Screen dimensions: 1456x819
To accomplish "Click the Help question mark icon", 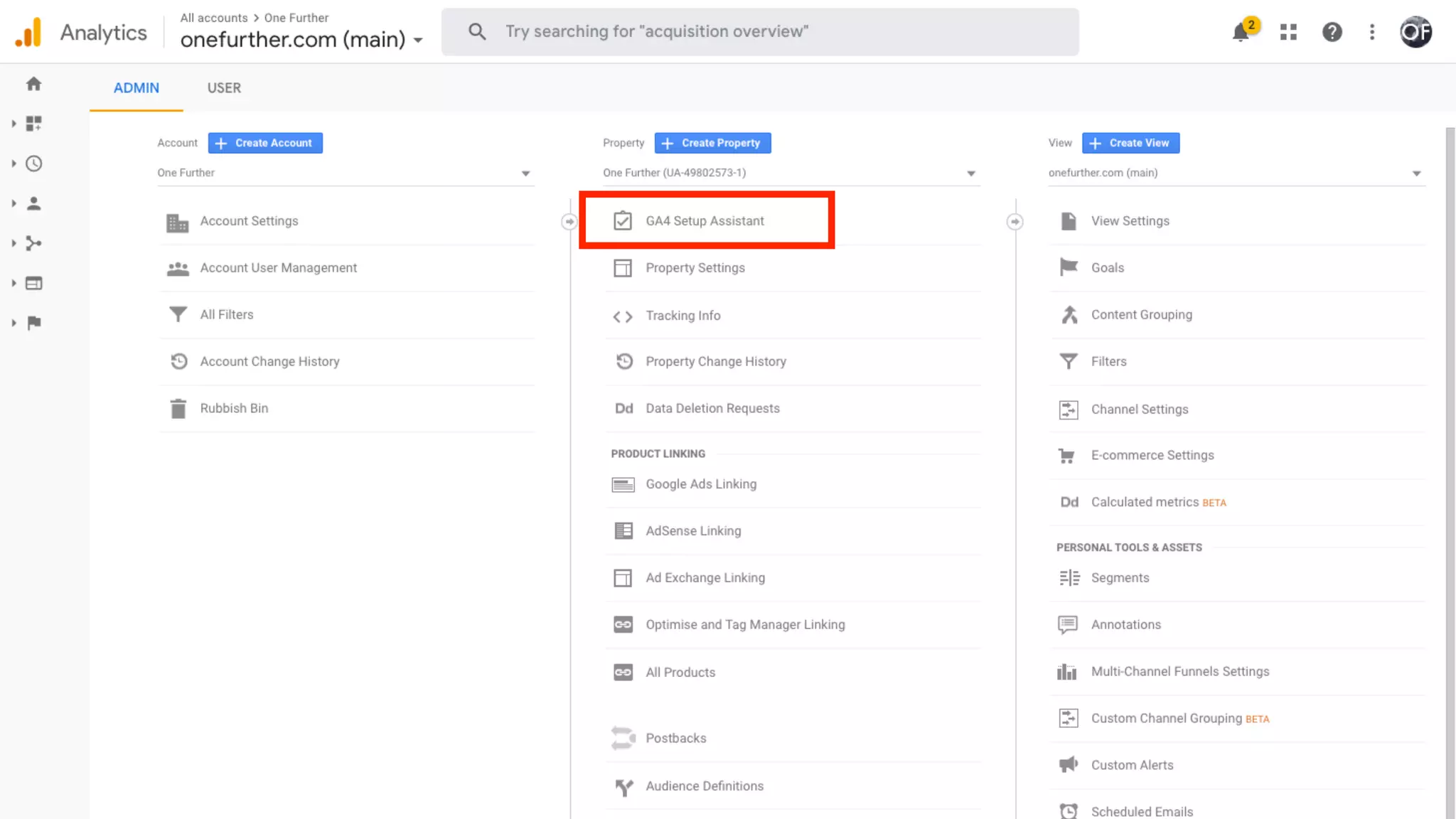I will [1332, 32].
